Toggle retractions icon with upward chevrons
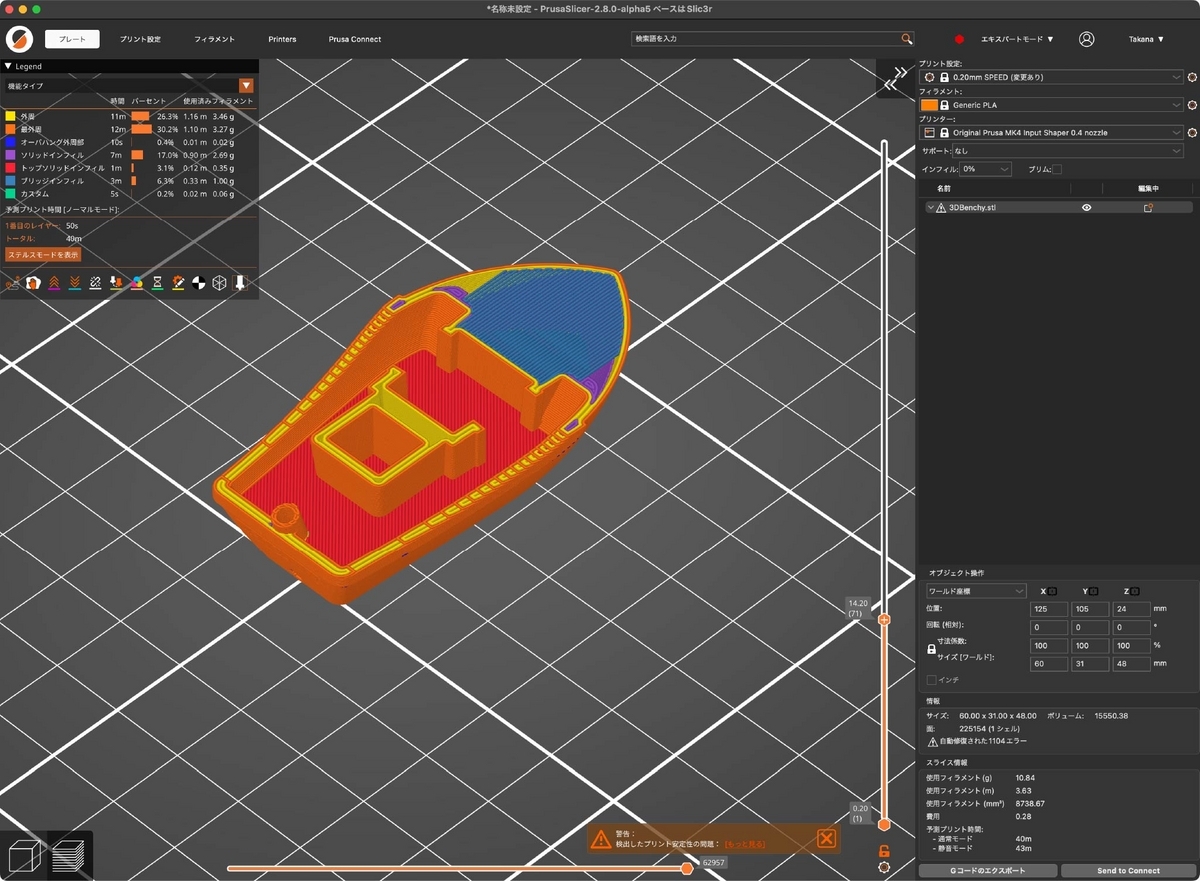Screen dimensions: 1200x881 coord(54,283)
